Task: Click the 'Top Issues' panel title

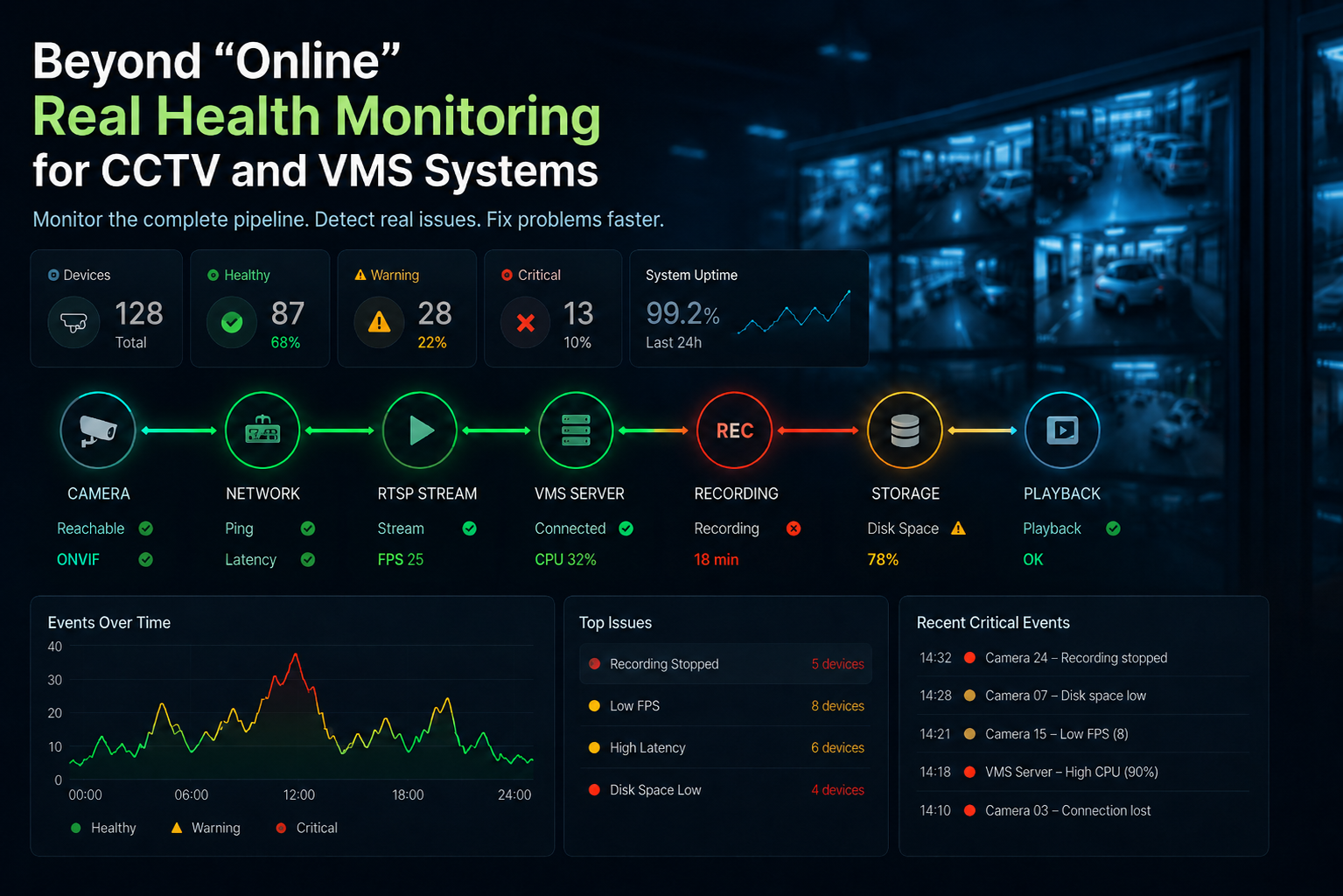Action: tap(615, 623)
